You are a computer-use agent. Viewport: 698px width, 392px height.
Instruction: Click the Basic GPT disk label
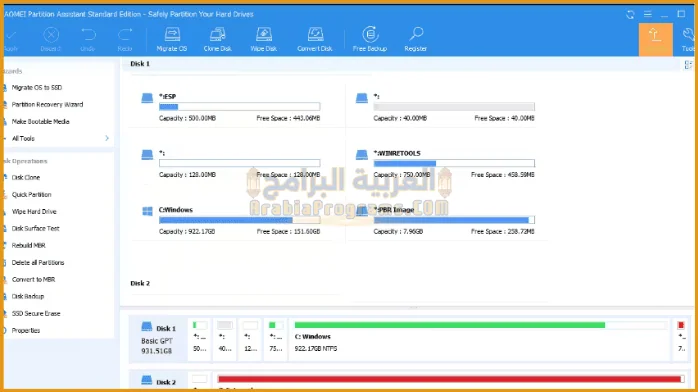[157, 341]
